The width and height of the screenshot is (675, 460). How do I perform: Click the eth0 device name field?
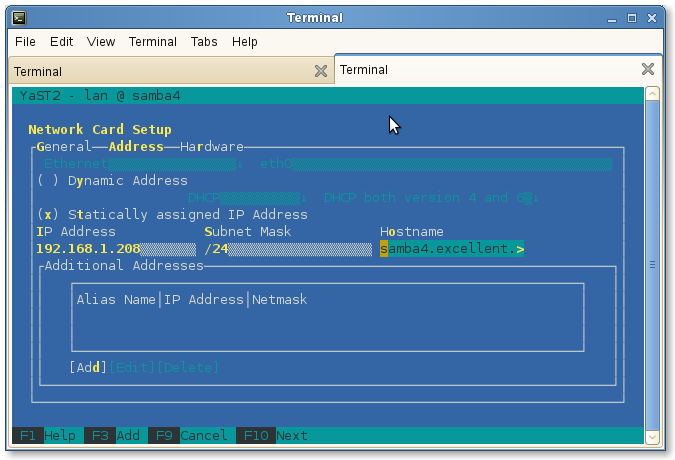(x=436, y=164)
